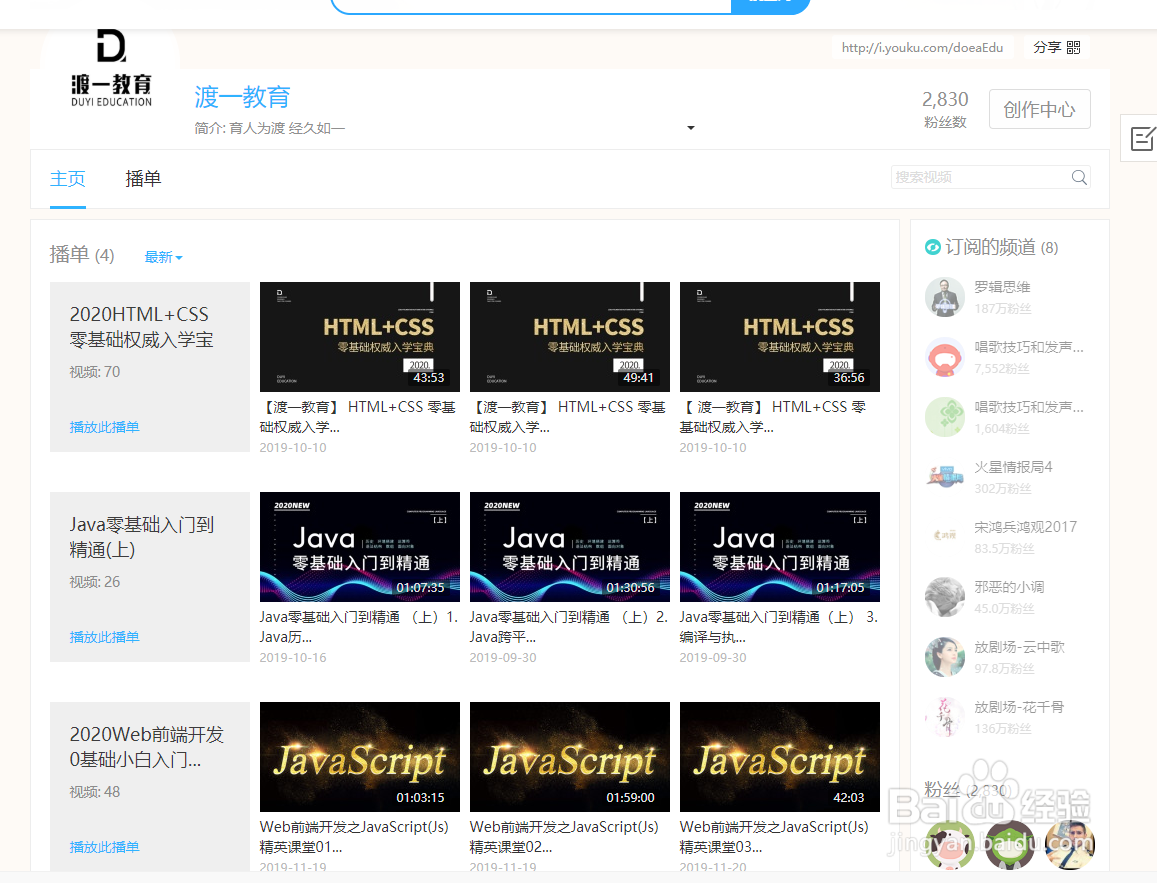Open the 火星情报局4 channel avatar
This screenshot has height=883, width=1157.
[944, 477]
